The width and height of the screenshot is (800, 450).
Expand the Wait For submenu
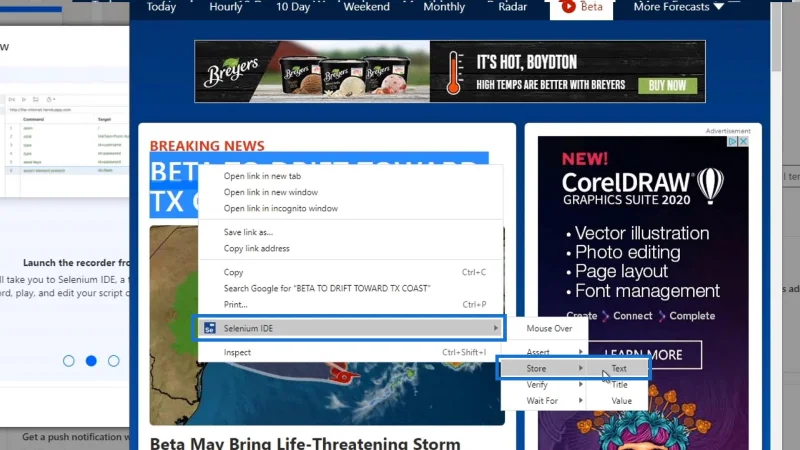543,401
